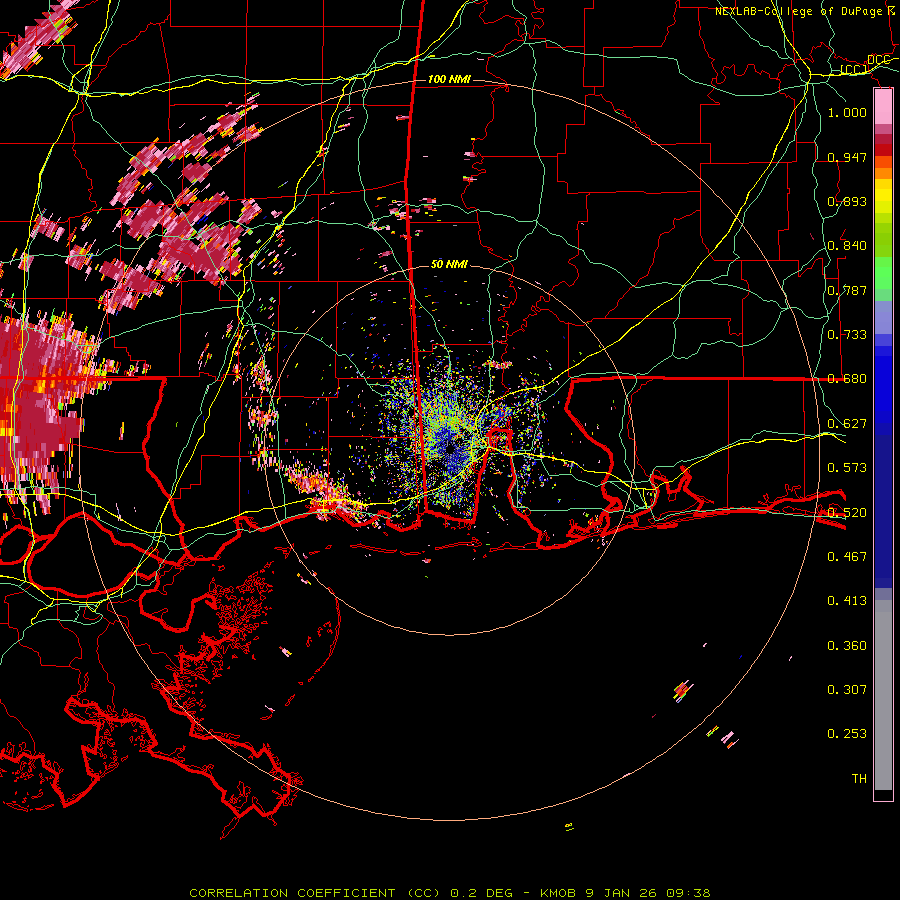Select the 0.253 legend value
The image size is (900, 900).
pyautogui.click(x=847, y=734)
